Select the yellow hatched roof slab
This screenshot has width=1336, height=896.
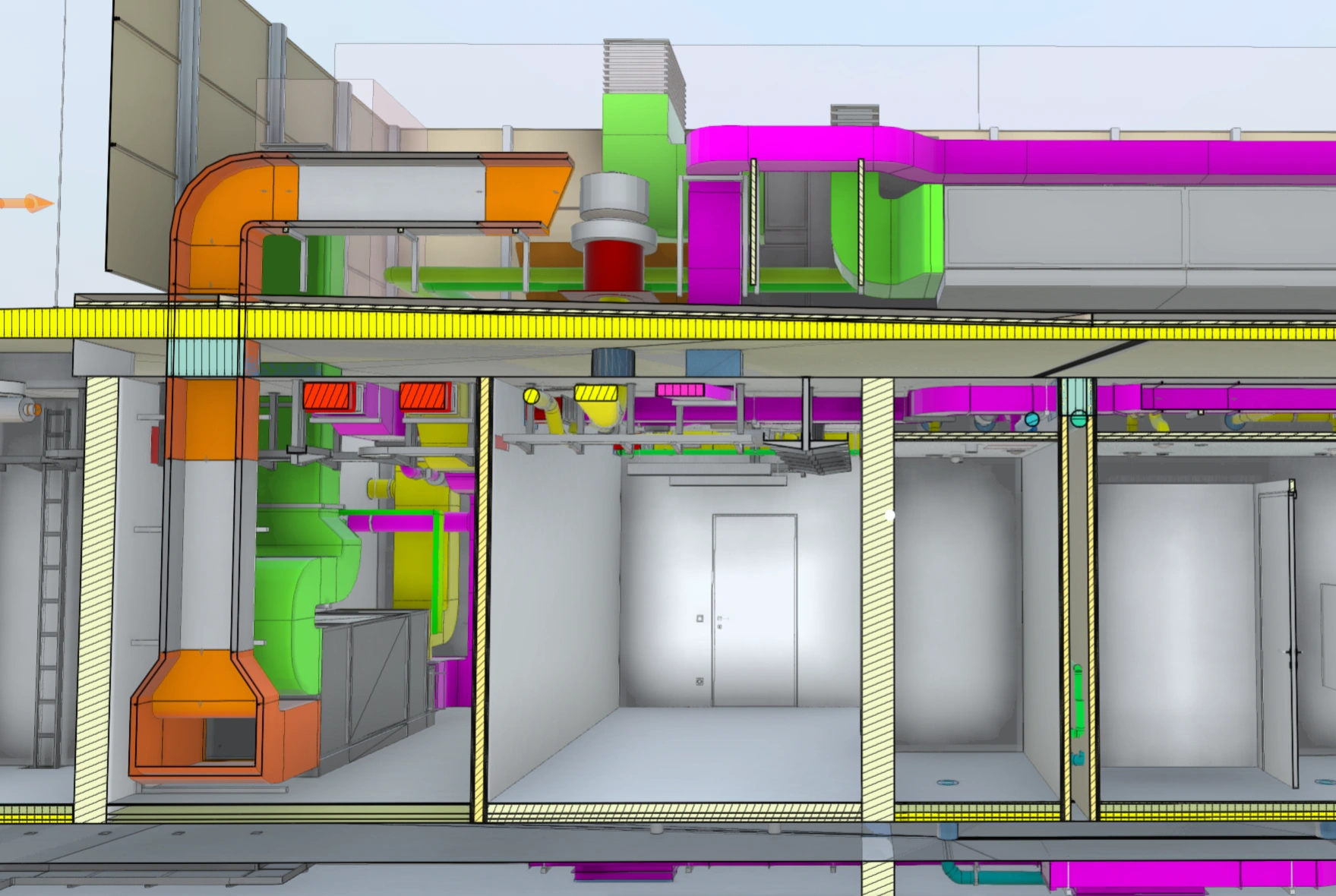coord(668,324)
